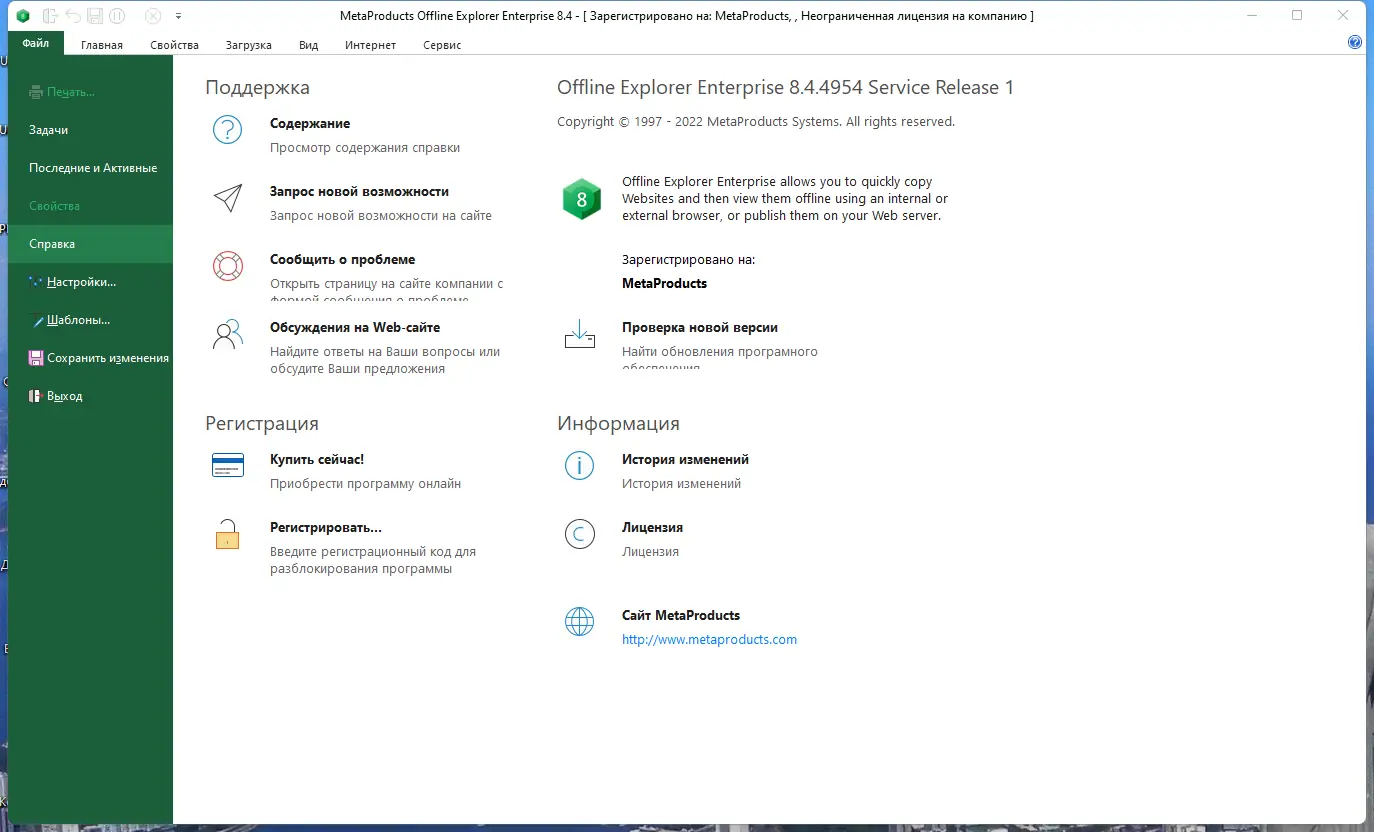Expand the quick access toolbar customize arrow
The height and width of the screenshot is (832, 1374).
[x=178, y=16]
